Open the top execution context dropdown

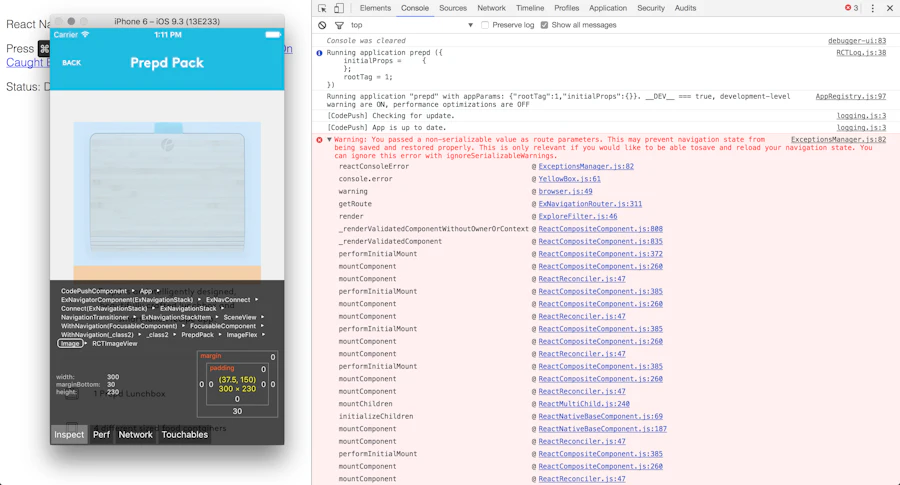pyautogui.click(x=412, y=25)
